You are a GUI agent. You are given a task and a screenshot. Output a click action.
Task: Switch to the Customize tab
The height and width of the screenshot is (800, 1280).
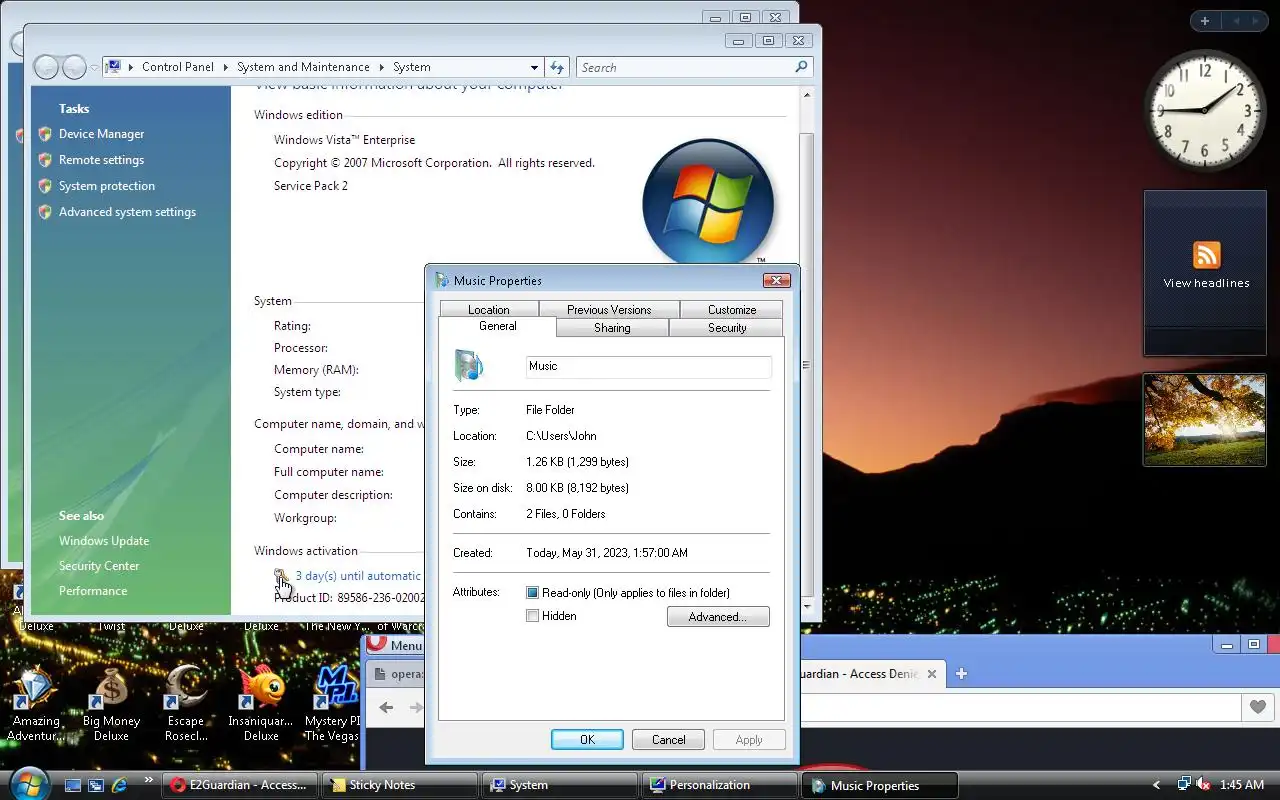[x=732, y=310]
